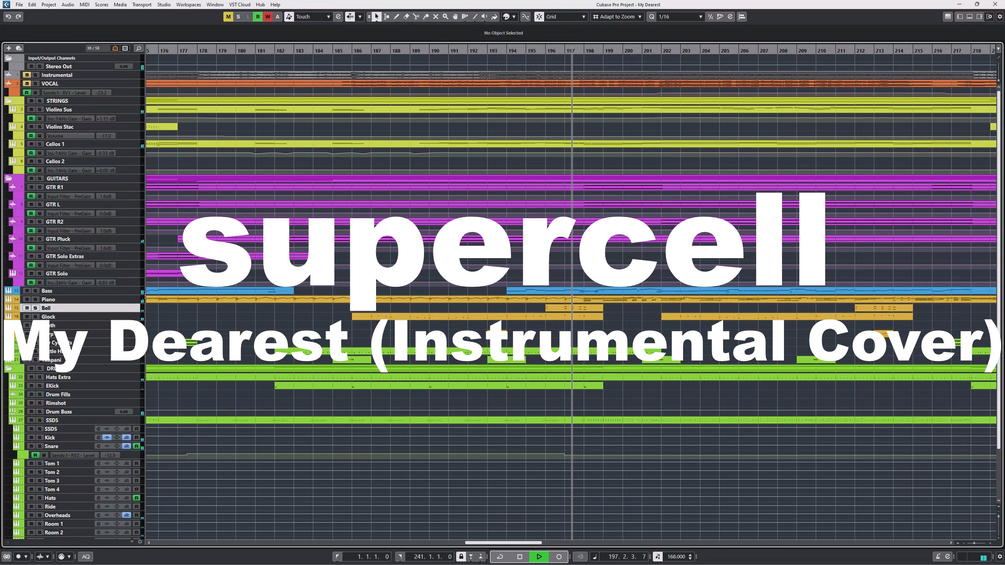Viewport: 1005px width, 565px height.
Task: Open the color palette tool
Action: coord(506,17)
